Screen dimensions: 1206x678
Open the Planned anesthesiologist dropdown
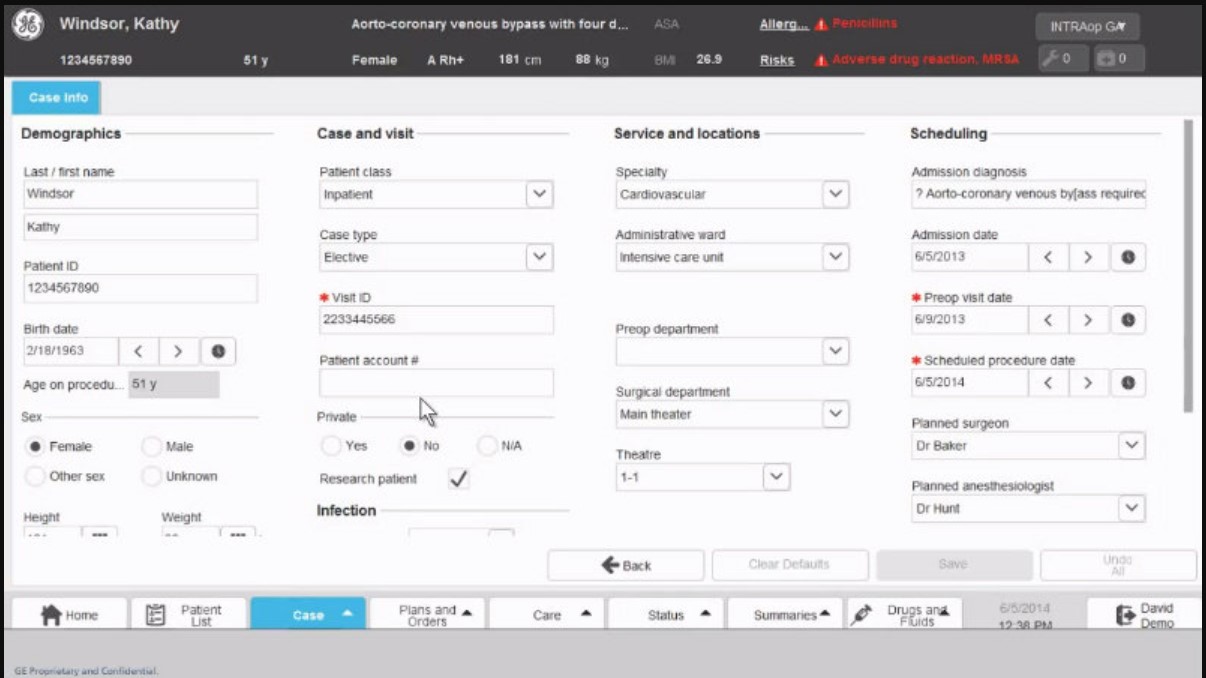click(1131, 508)
